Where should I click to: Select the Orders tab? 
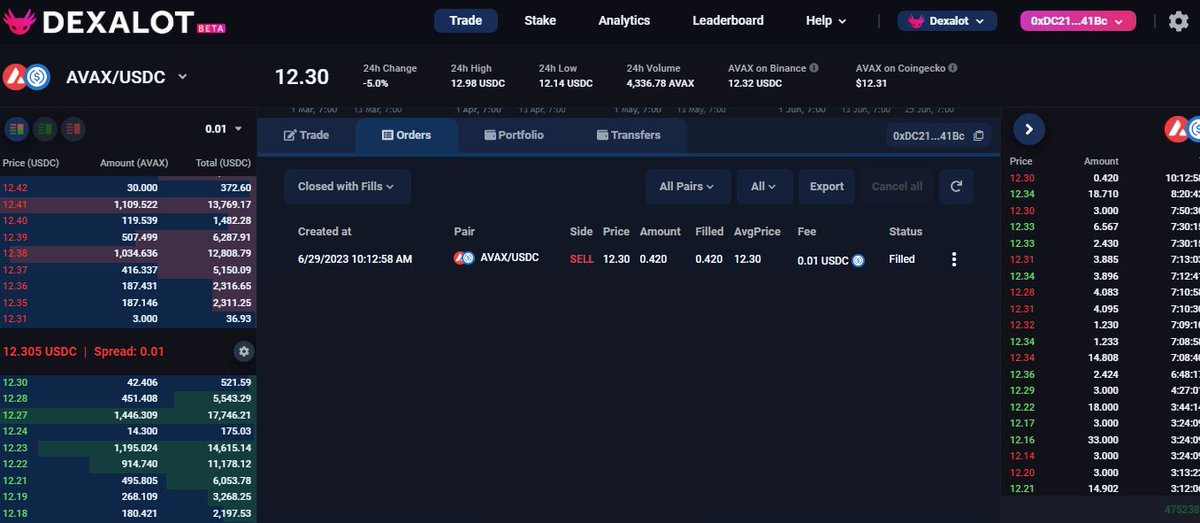pyautogui.click(x=406, y=135)
